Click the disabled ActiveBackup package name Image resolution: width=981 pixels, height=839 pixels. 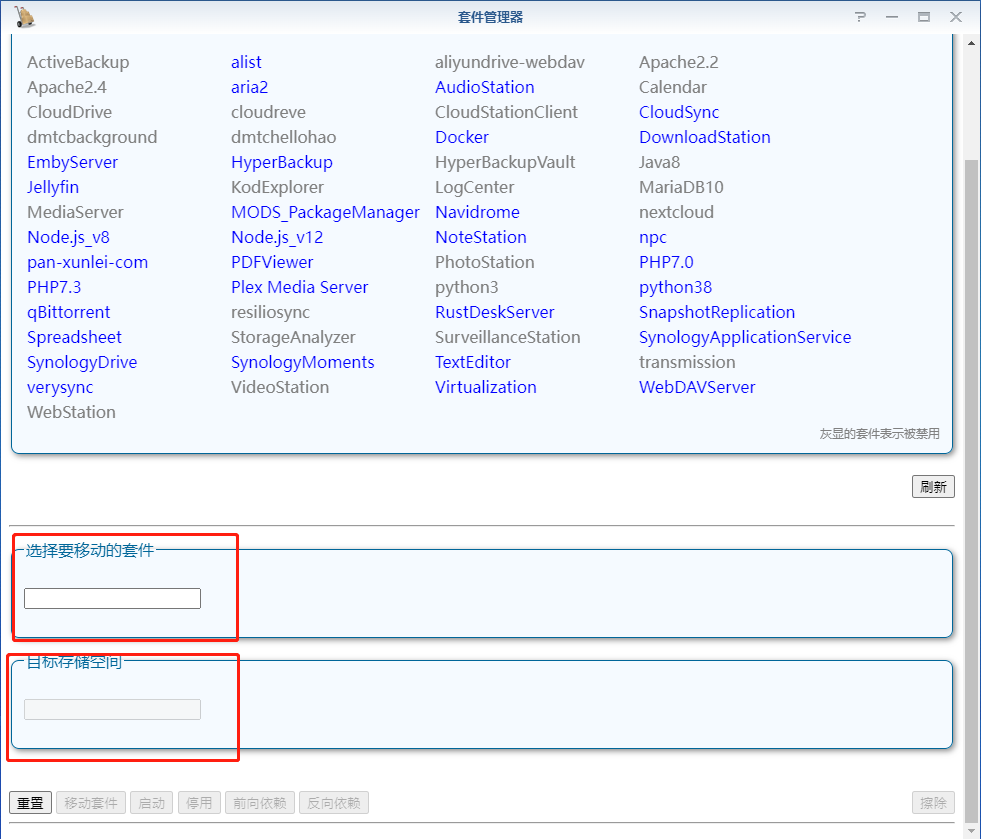pyautogui.click(x=78, y=62)
